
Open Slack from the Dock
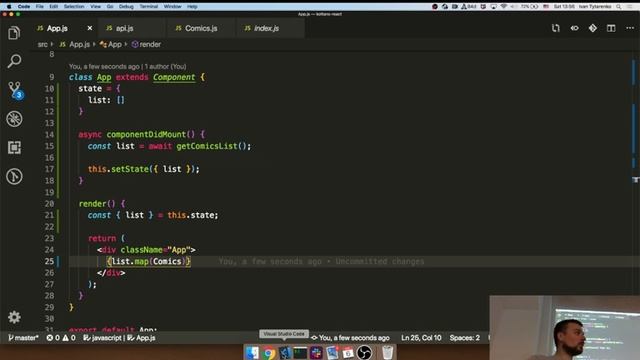pyautogui.click(x=316, y=352)
